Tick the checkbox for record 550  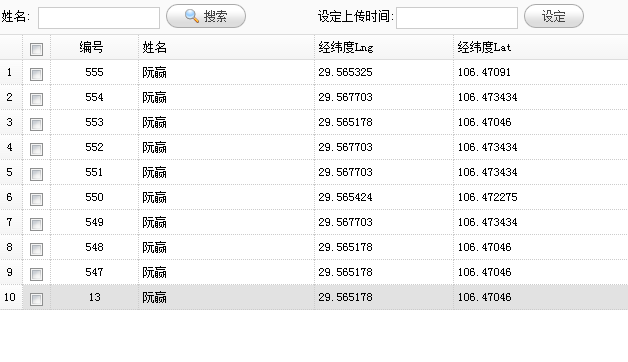point(36,199)
